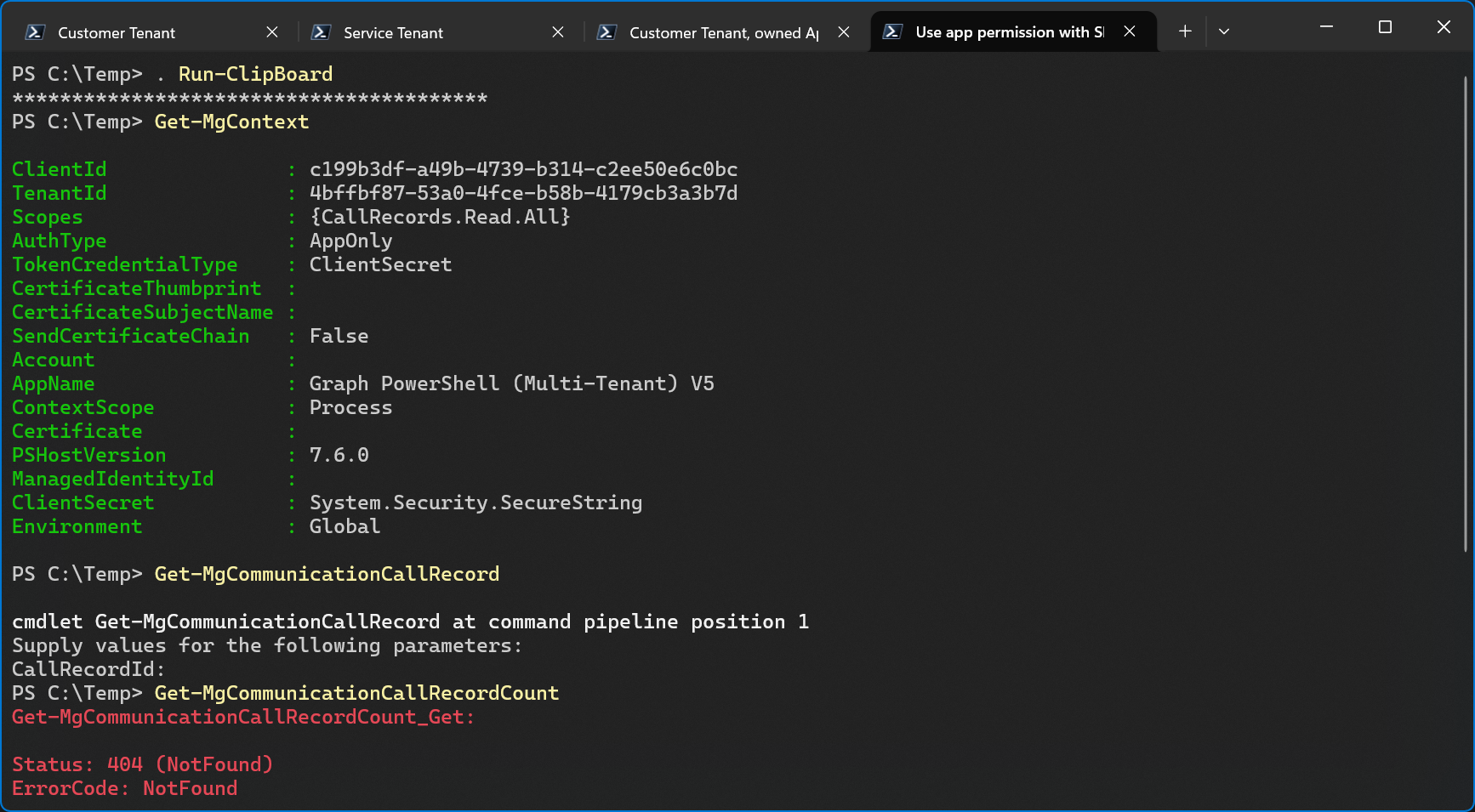Click the PowerShell icon on Customer Tenant tab

click(33, 32)
